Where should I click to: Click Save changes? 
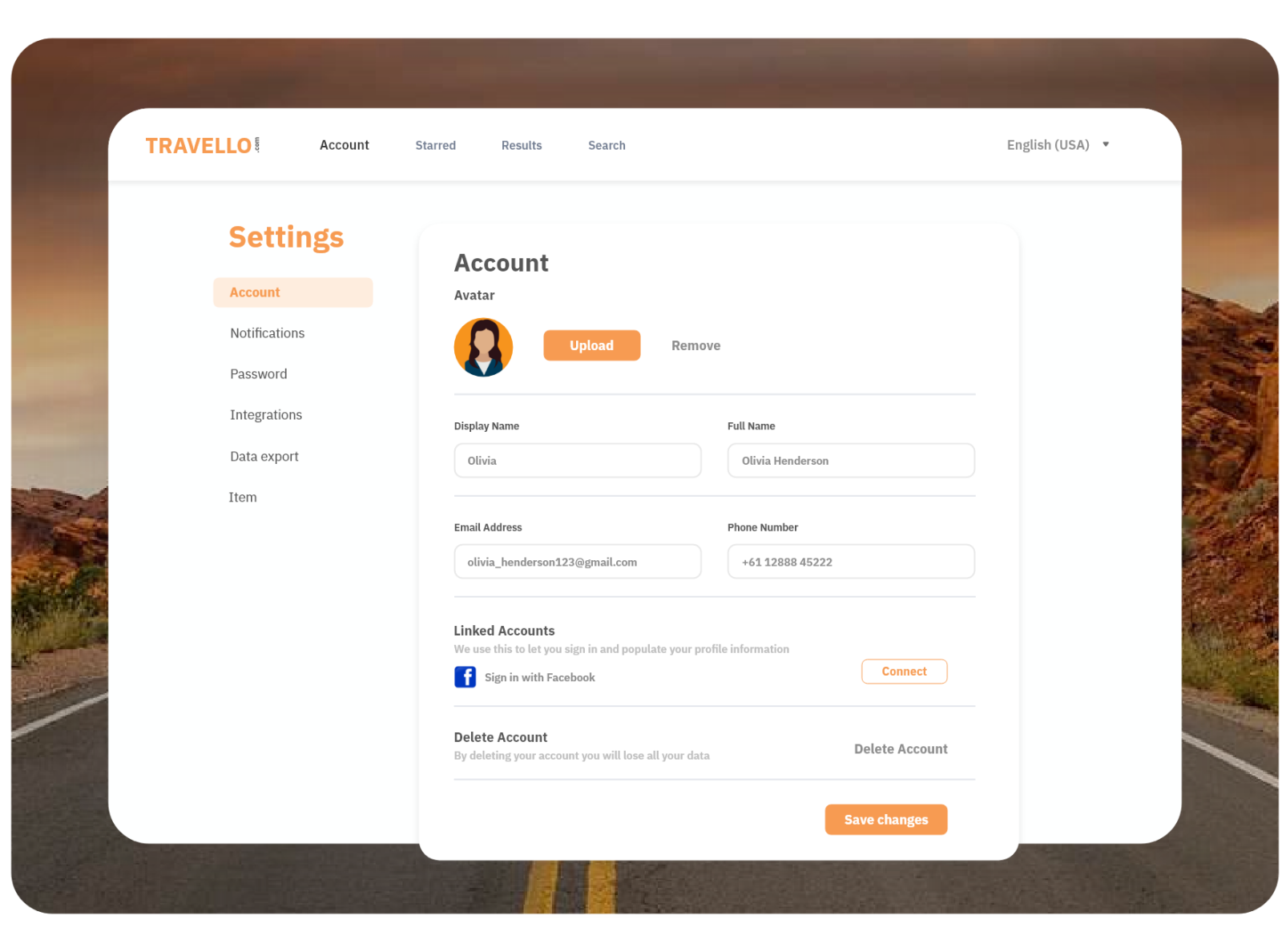pos(885,819)
